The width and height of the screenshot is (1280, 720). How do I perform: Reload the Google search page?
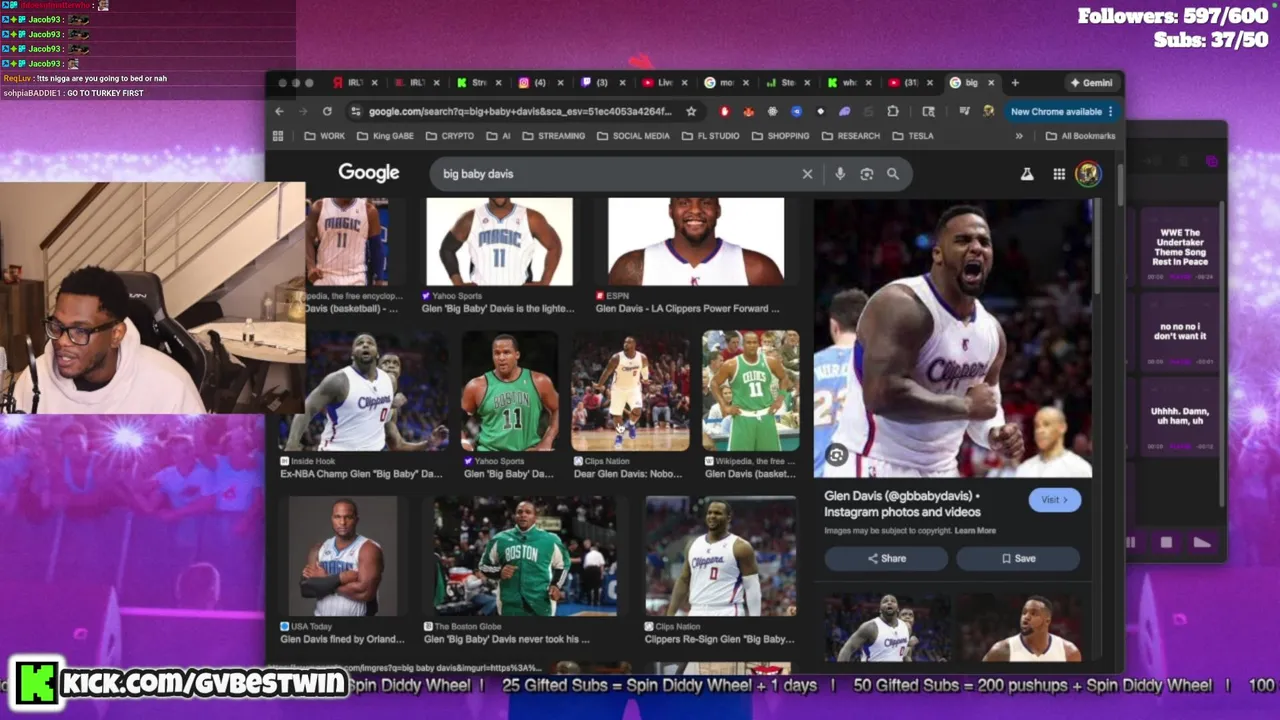click(327, 111)
